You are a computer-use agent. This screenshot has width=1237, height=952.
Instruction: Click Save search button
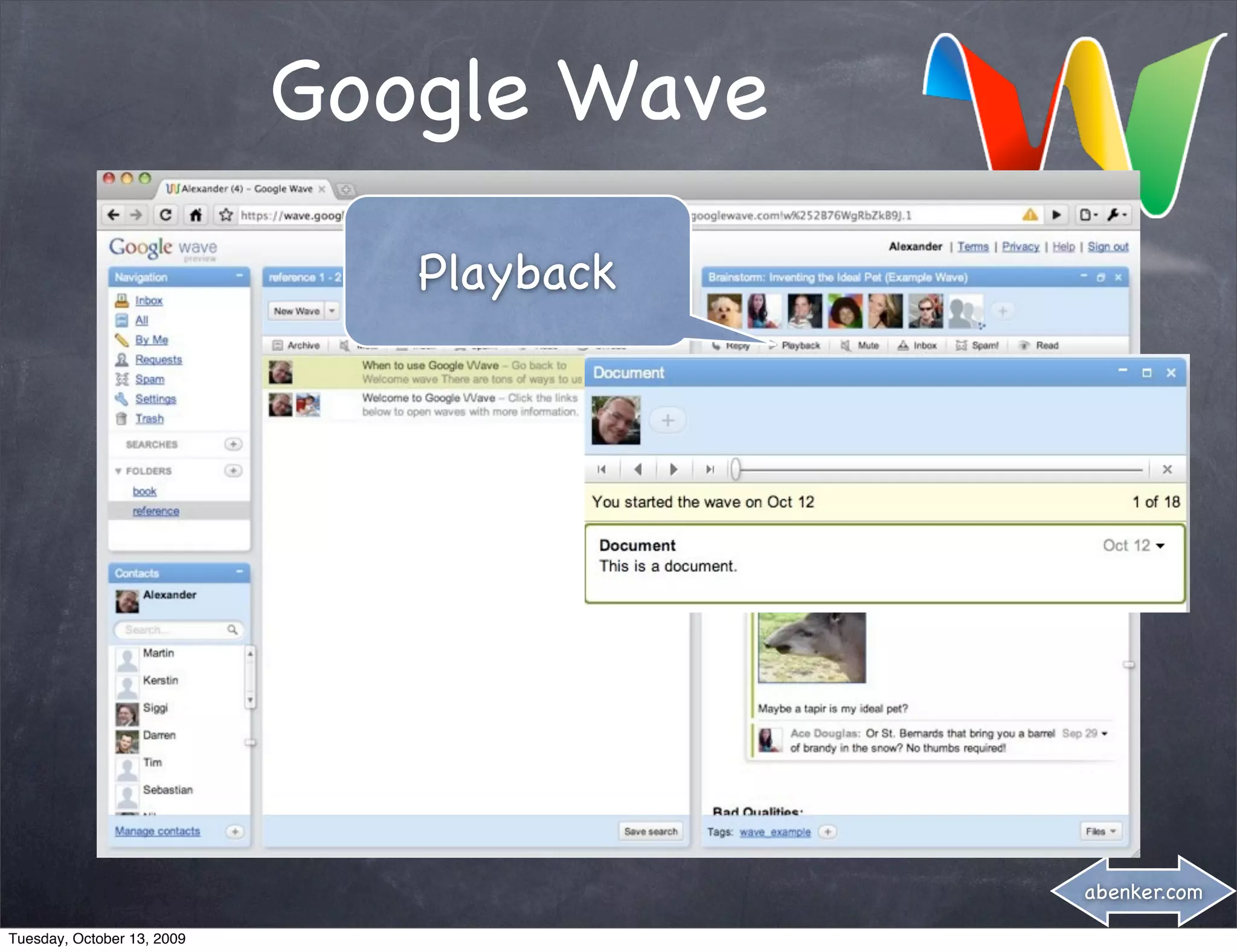coord(651,832)
